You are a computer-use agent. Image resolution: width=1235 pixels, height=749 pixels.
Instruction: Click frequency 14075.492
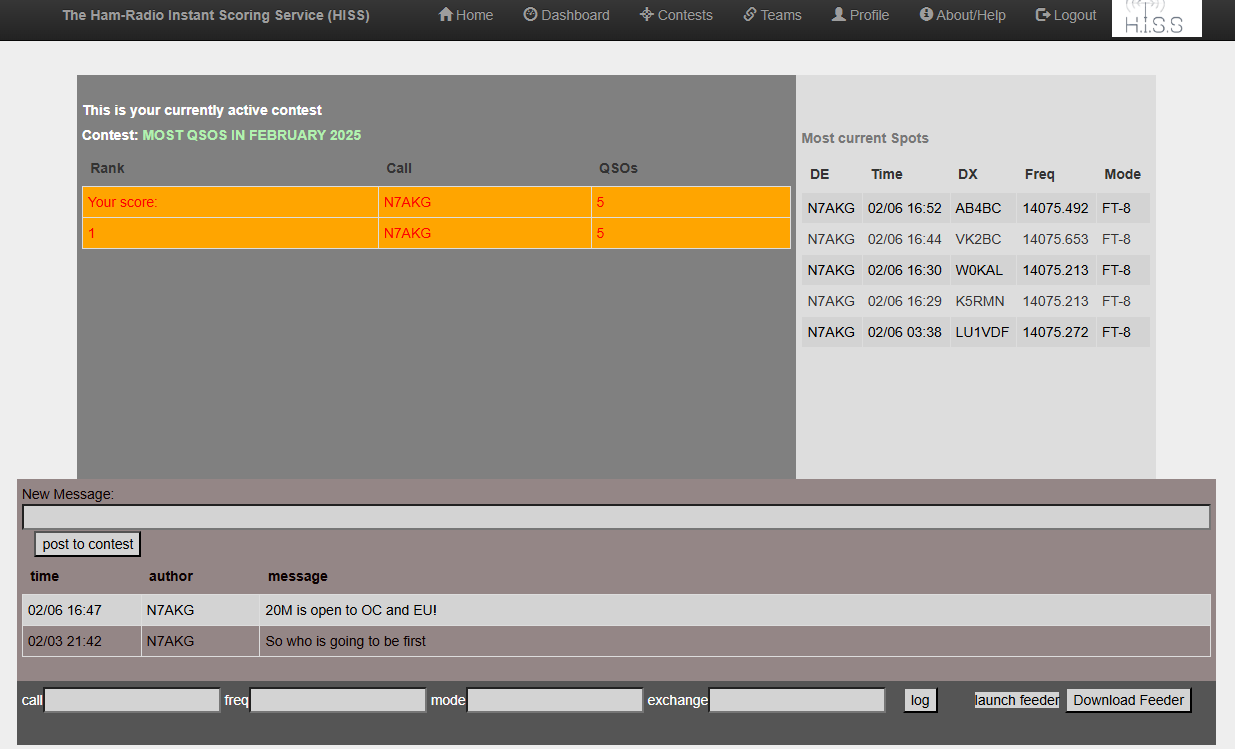coord(1055,208)
